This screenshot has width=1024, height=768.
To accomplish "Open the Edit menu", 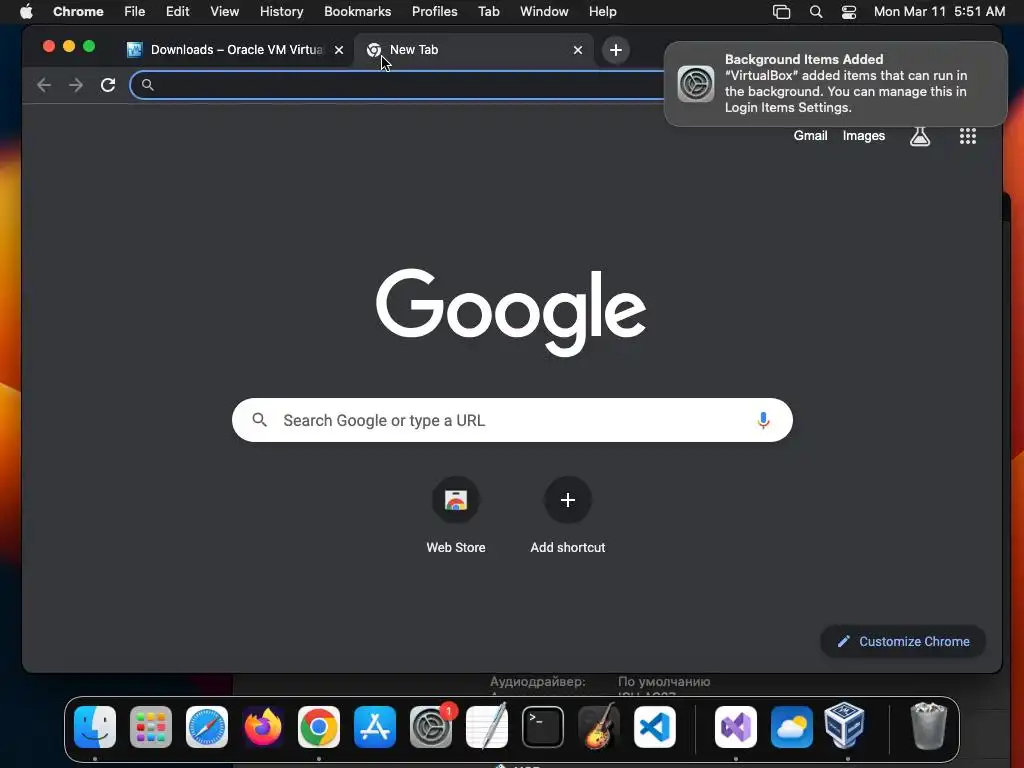I will click(x=177, y=12).
